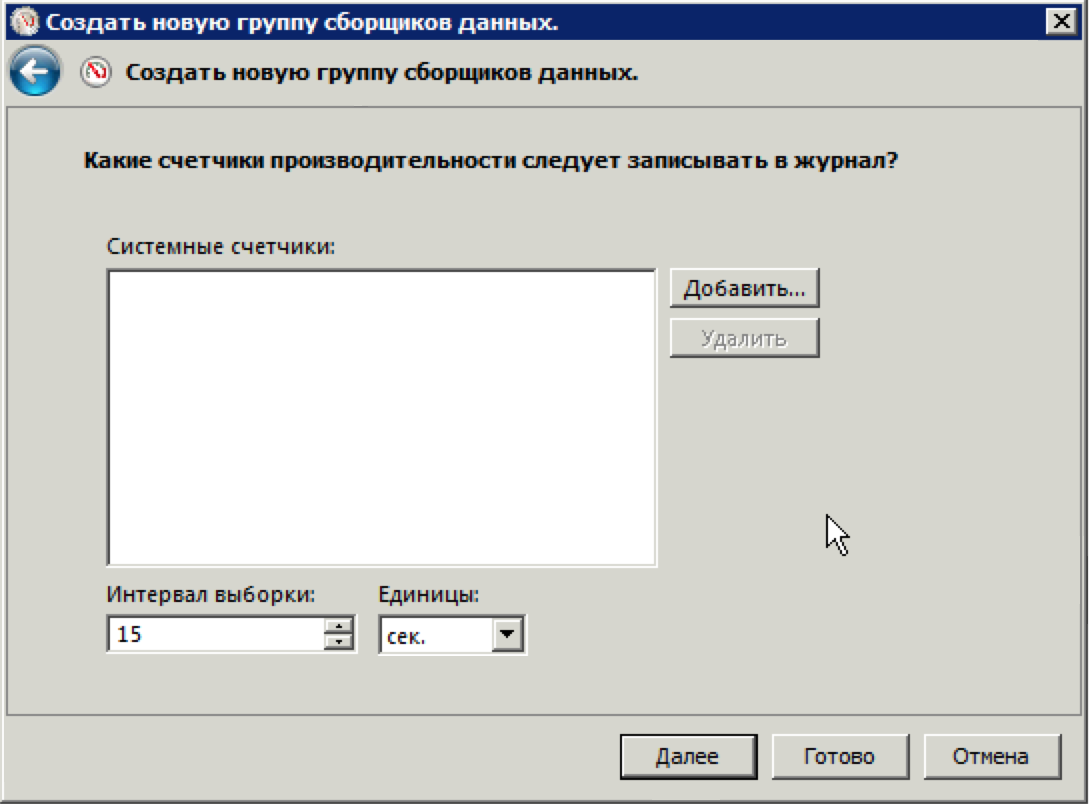Click the Интервал выборки label
This screenshot has width=1092, height=804.
pos(211,596)
